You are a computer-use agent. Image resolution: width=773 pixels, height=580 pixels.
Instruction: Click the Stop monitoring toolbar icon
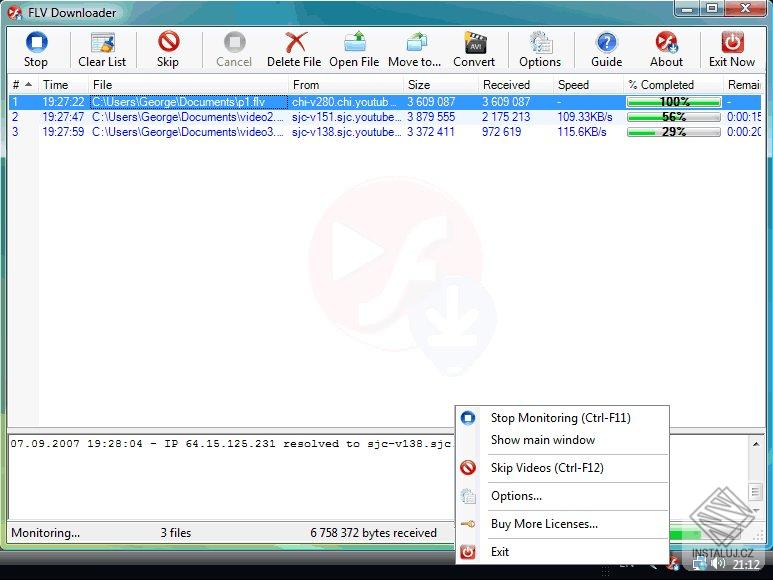pos(36,43)
